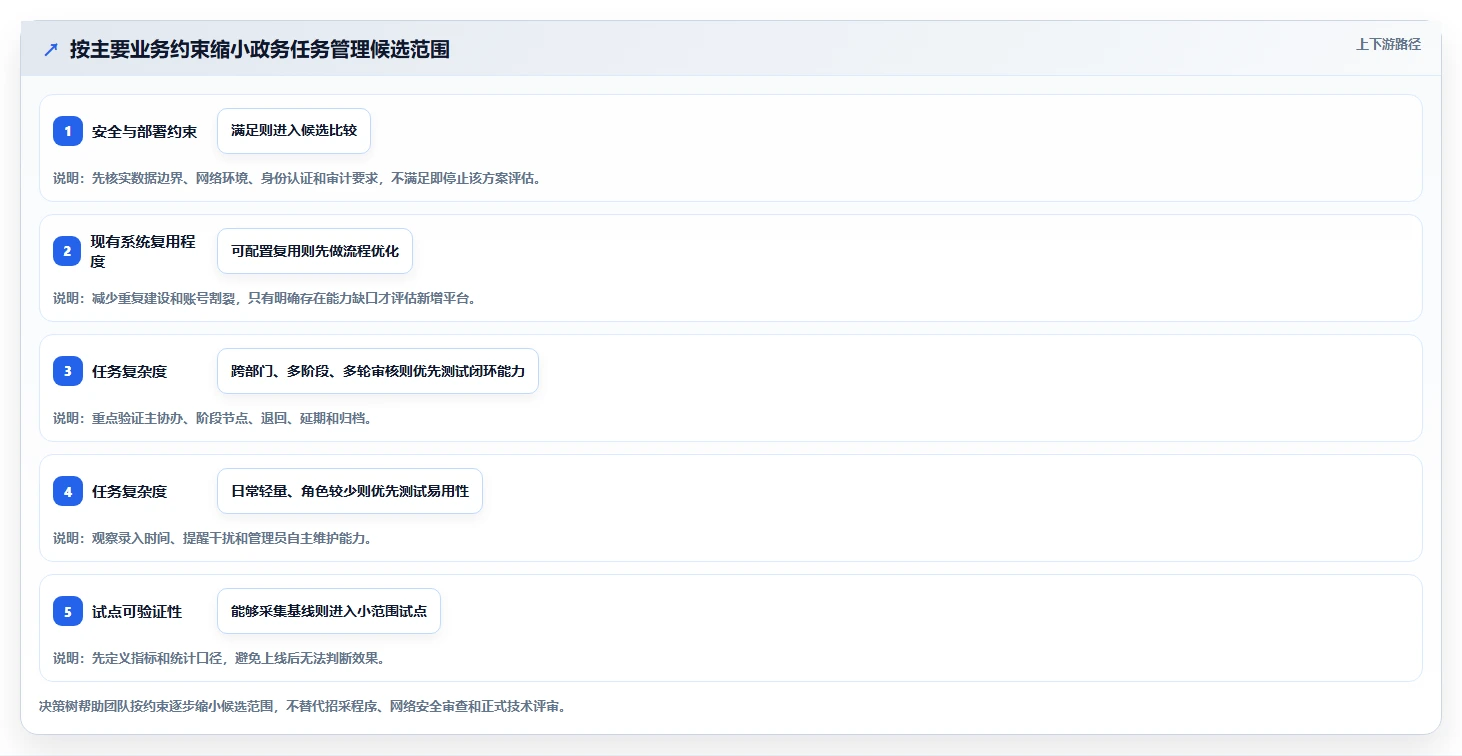Screen dimensions: 1462x756
Task: Click the panel title 按主要业务约束缩小政务任务管理候选范围
Action: (x=260, y=49)
